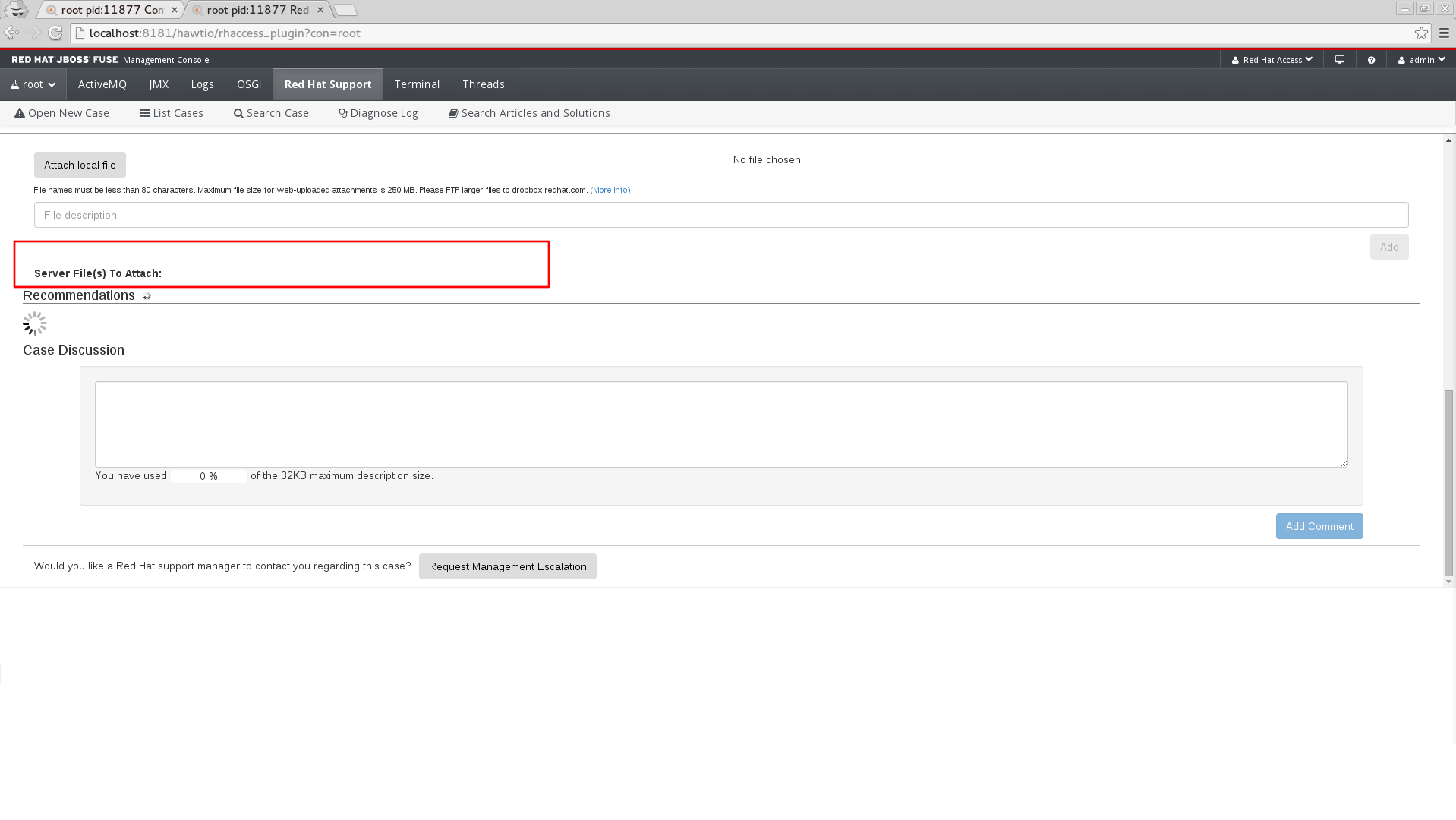Image resolution: width=1456 pixels, height=820 pixels.
Task: Open the Threads tab
Action: click(484, 84)
